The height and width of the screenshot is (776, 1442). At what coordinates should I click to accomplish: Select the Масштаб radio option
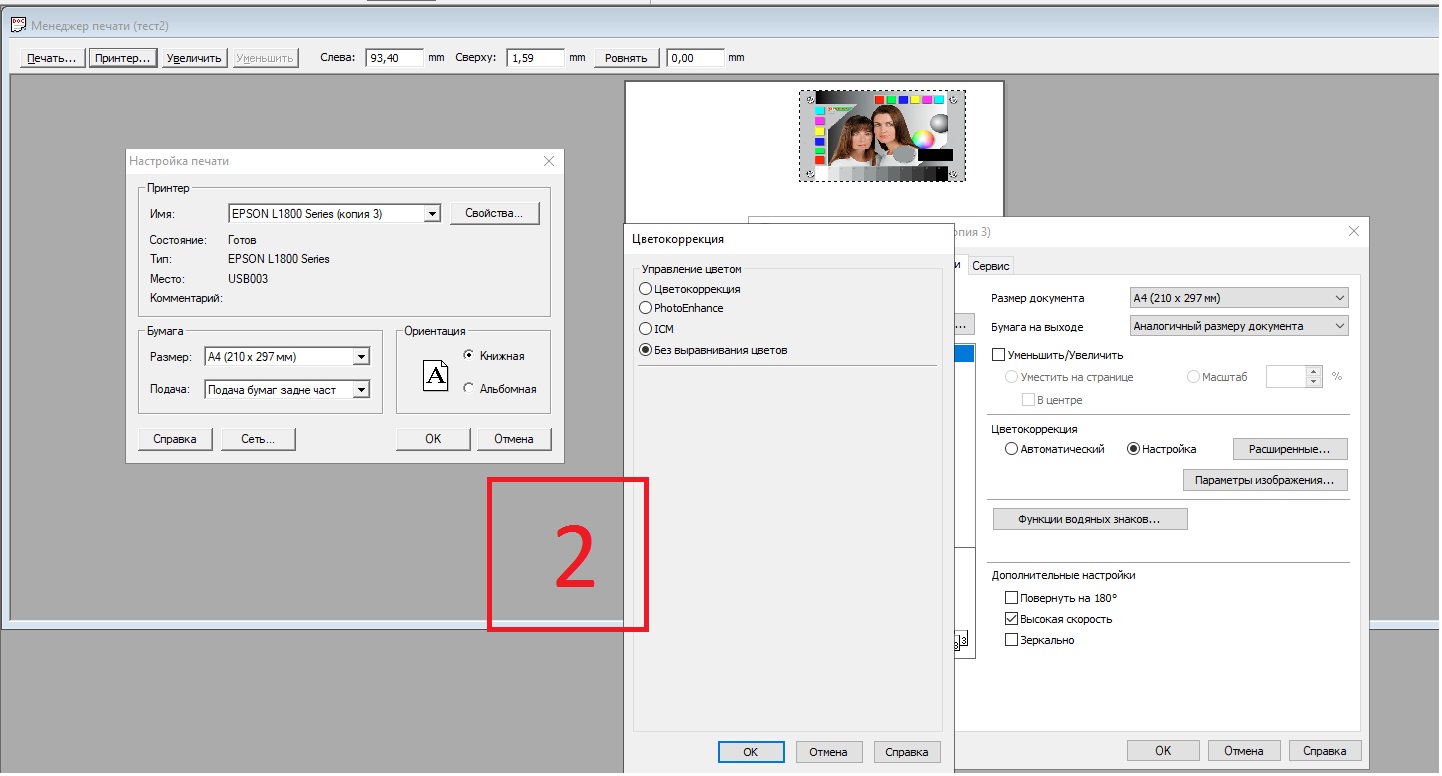[1193, 377]
